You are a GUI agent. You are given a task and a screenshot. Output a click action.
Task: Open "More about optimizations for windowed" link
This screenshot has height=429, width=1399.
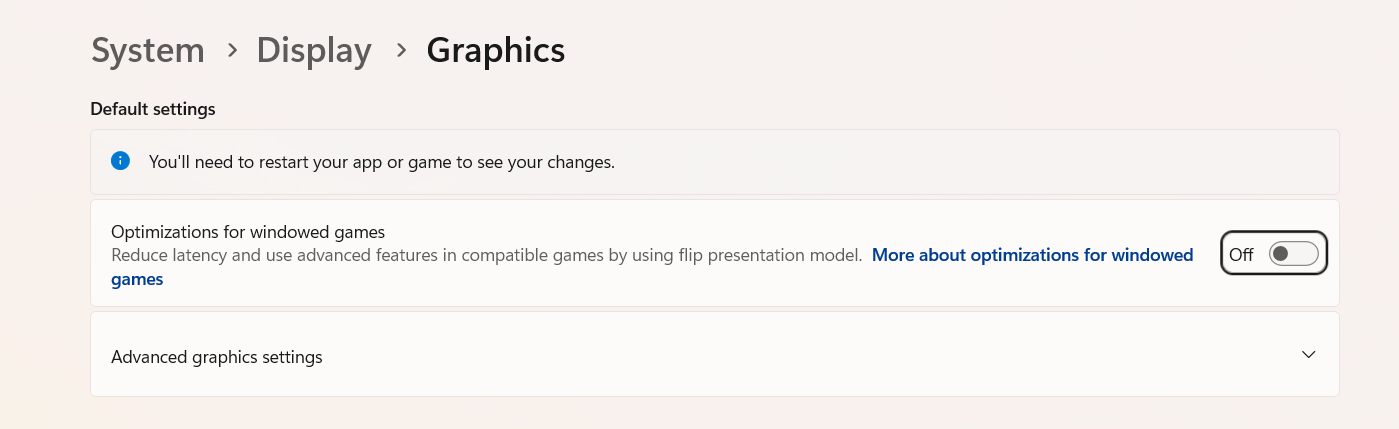tap(1032, 255)
